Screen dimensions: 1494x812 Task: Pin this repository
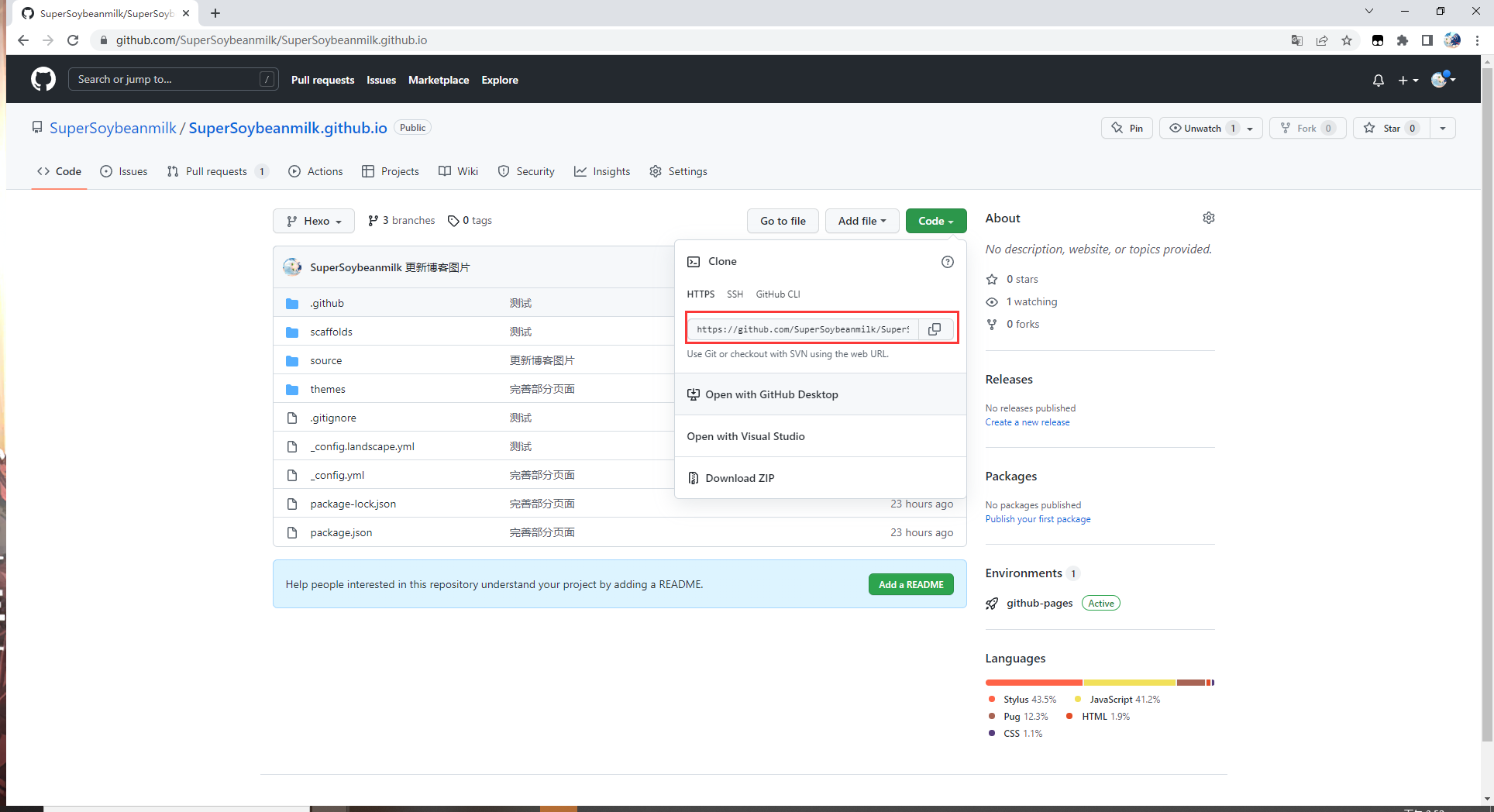(1127, 128)
